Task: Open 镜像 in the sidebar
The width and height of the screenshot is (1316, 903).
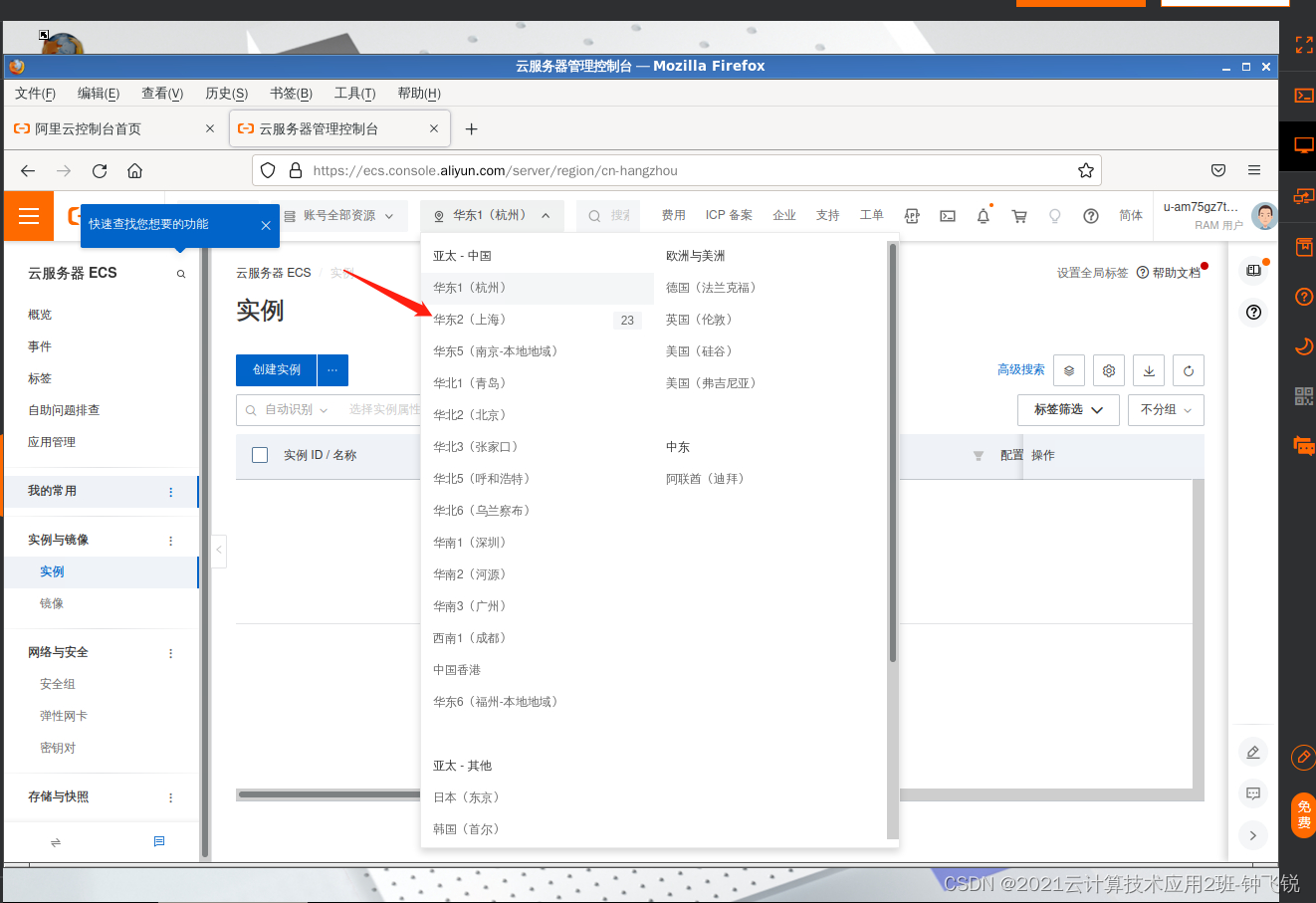Action: coord(52,603)
